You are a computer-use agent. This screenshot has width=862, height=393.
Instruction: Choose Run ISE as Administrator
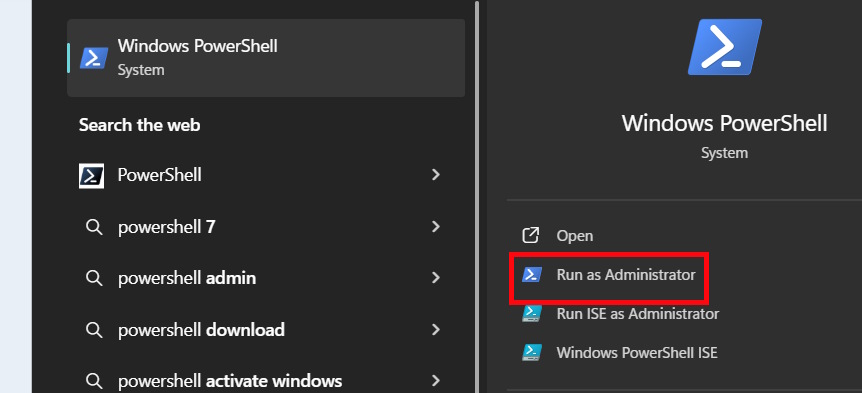(x=638, y=314)
